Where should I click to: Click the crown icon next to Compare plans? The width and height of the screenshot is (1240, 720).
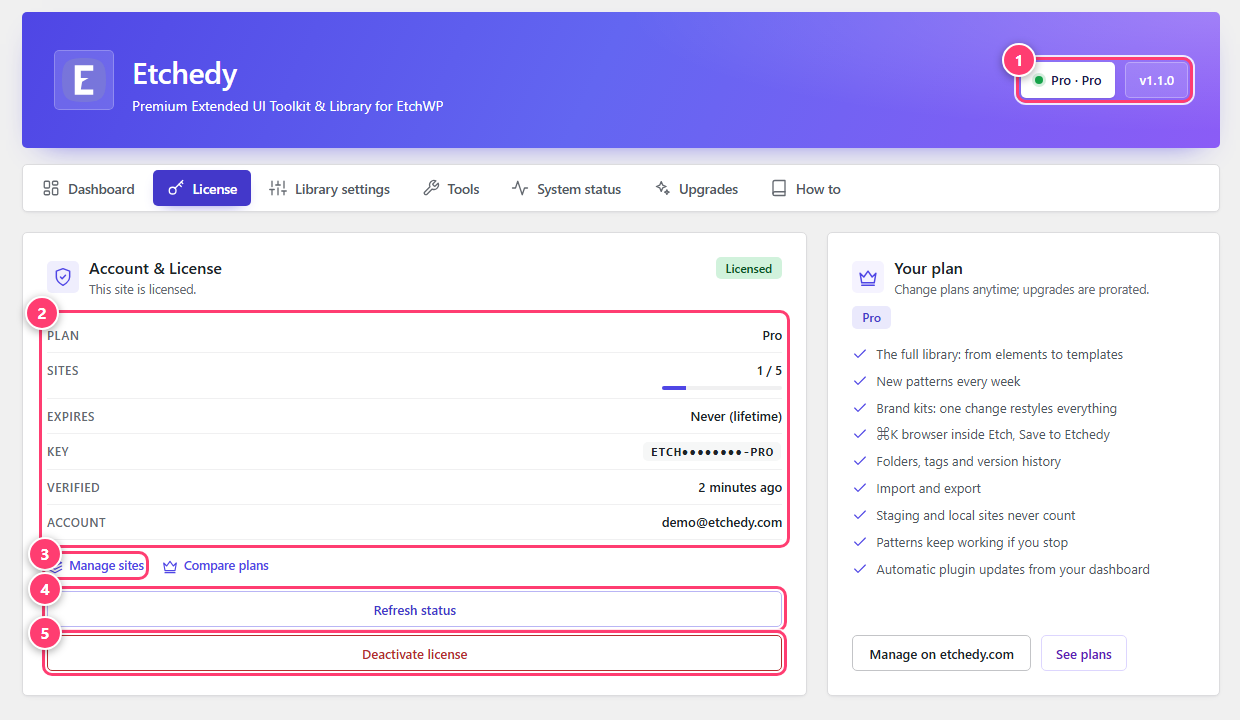pyautogui.click(x=170, y=566)
